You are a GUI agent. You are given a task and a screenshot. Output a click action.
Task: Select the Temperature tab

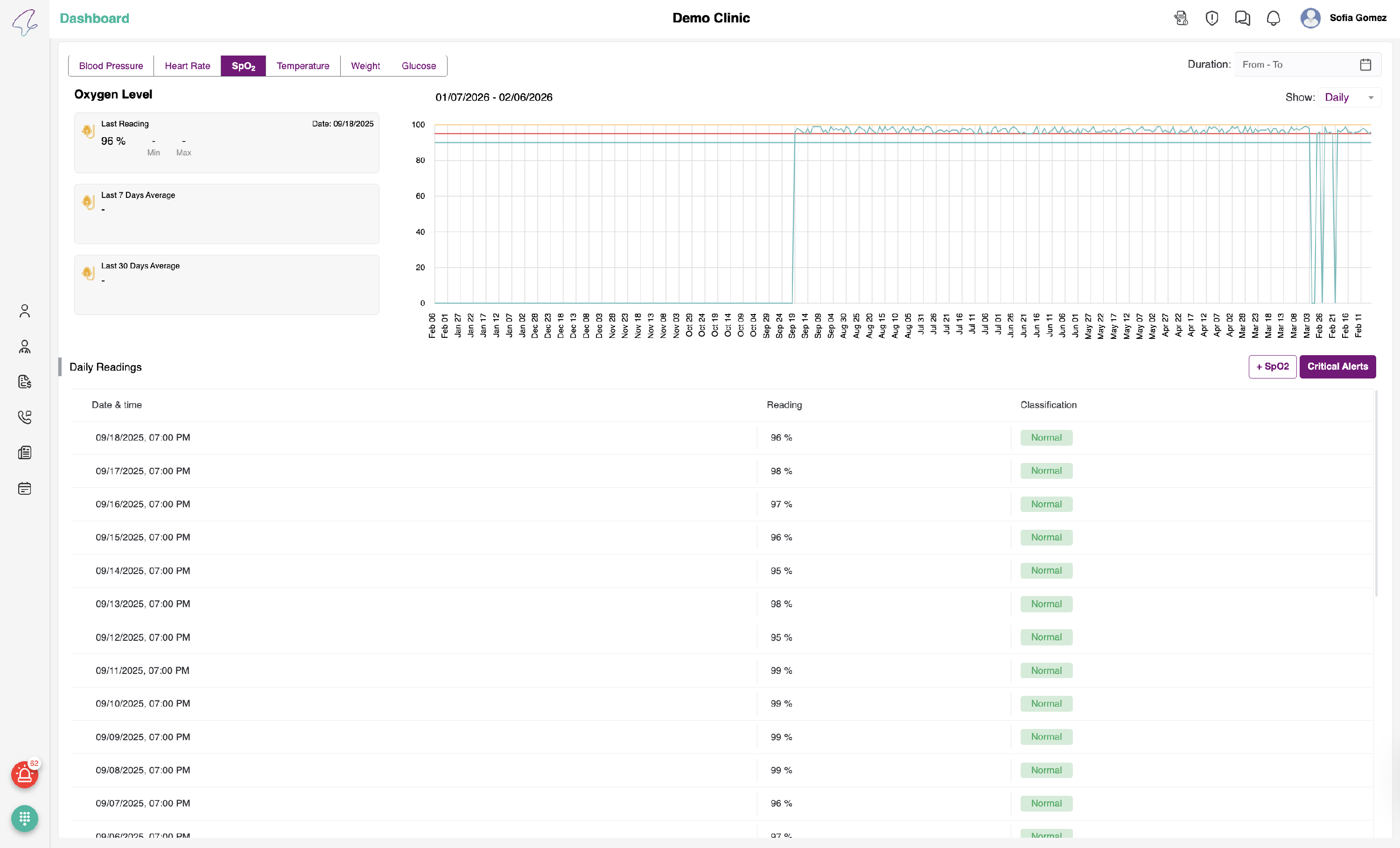pos(302,66)
